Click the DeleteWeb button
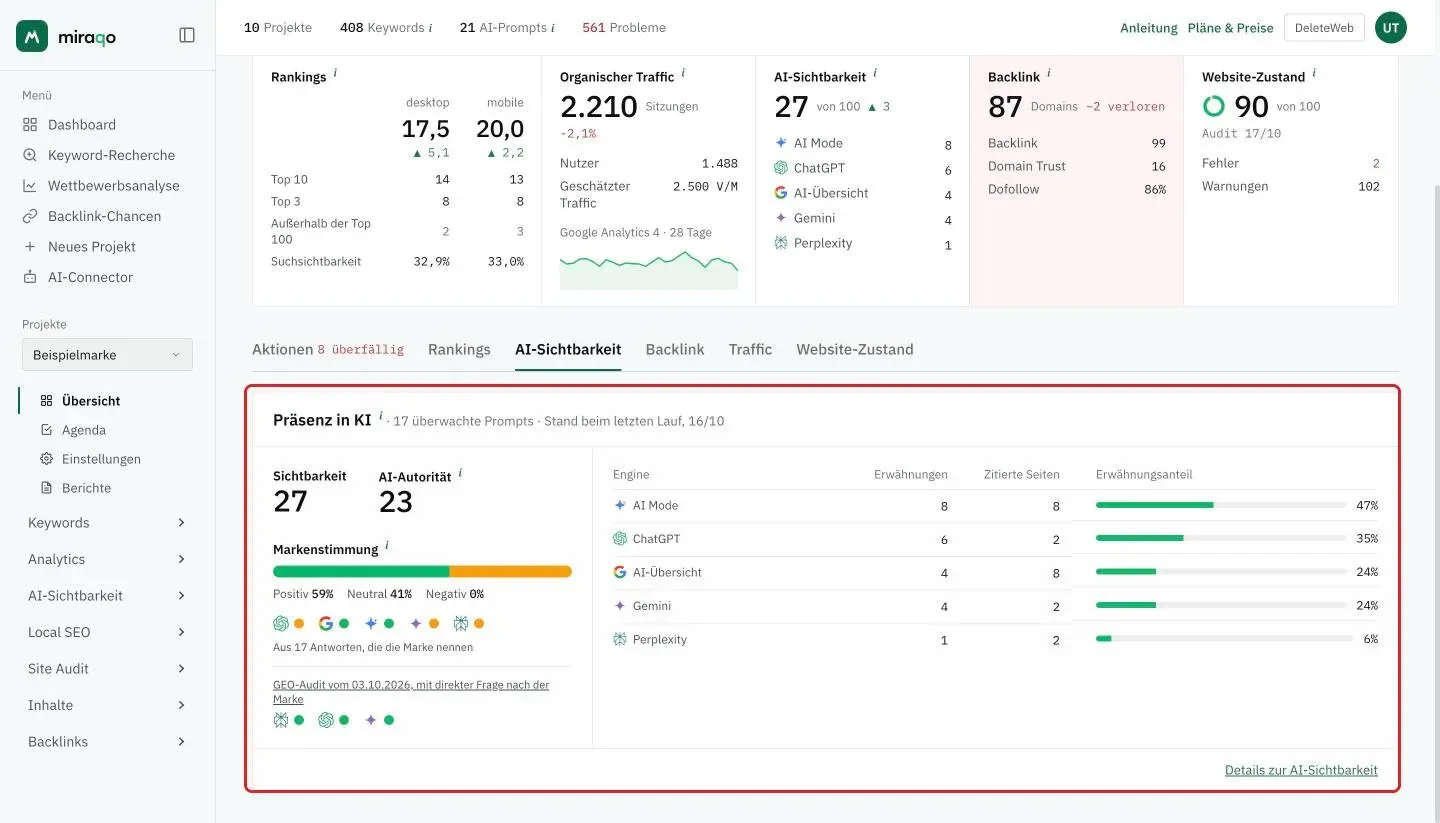1440x823 pixels. tap(1324, 28)
